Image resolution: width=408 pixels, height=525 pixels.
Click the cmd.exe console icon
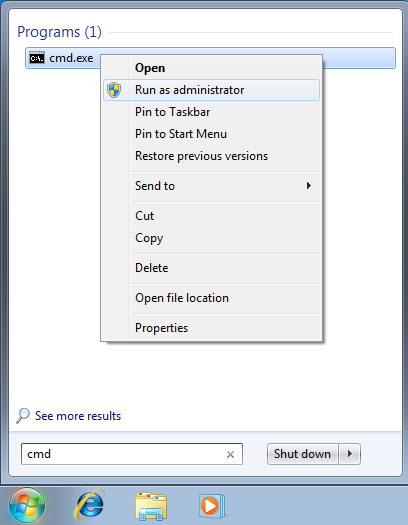[x=37, y=58]
